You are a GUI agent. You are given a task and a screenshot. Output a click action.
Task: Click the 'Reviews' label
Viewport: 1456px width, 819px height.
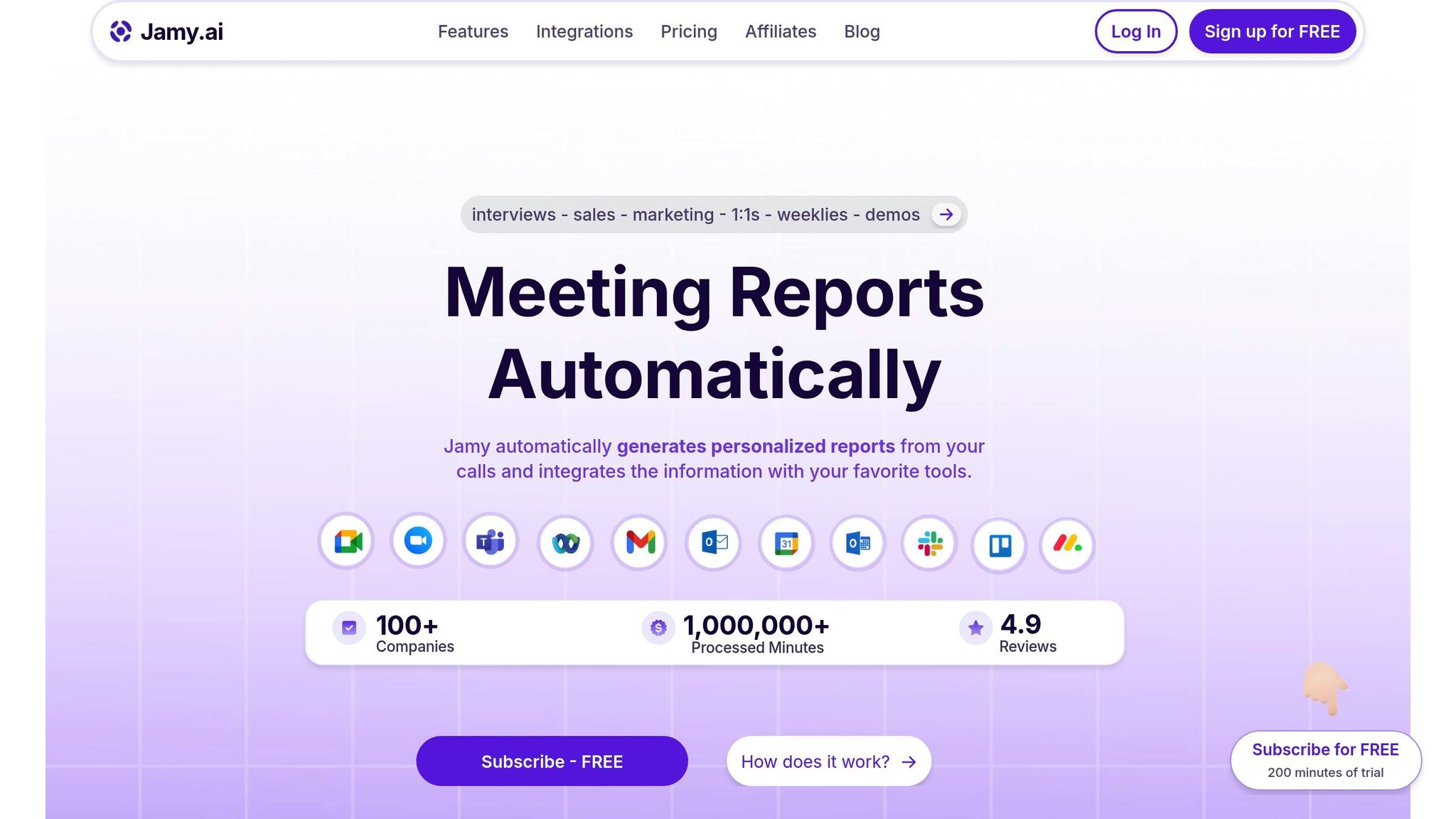pyautogui.click(x=1028, y=646)
